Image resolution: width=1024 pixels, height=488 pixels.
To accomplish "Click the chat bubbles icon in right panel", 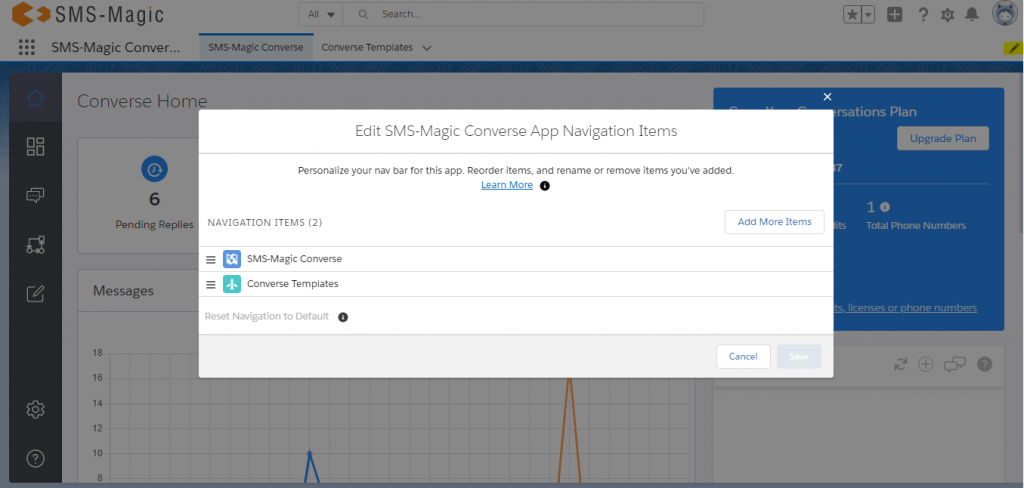I will point(955,365).
